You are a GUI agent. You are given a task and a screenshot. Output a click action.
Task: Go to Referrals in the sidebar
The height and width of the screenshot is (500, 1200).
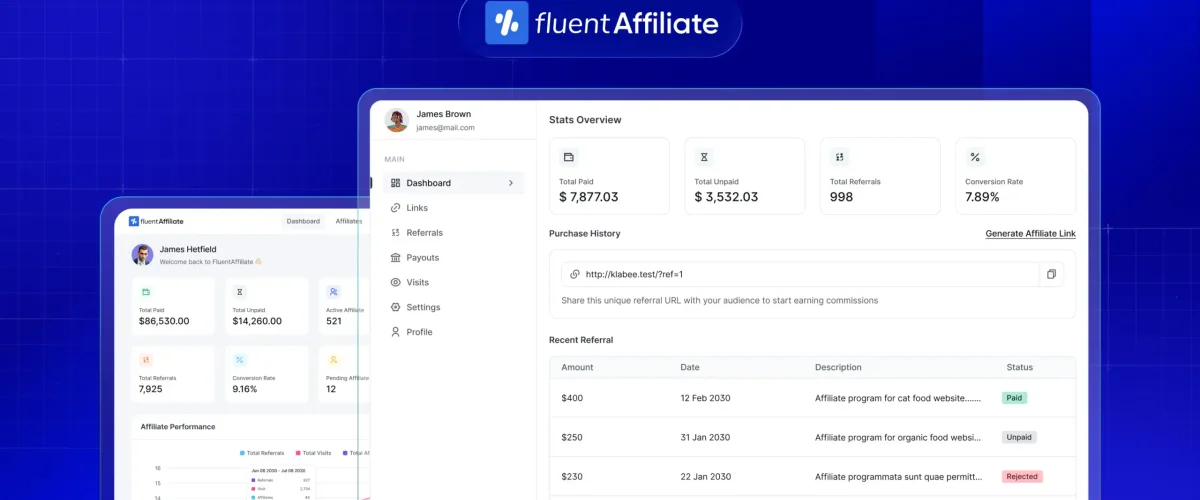click(x=424, y=233)
